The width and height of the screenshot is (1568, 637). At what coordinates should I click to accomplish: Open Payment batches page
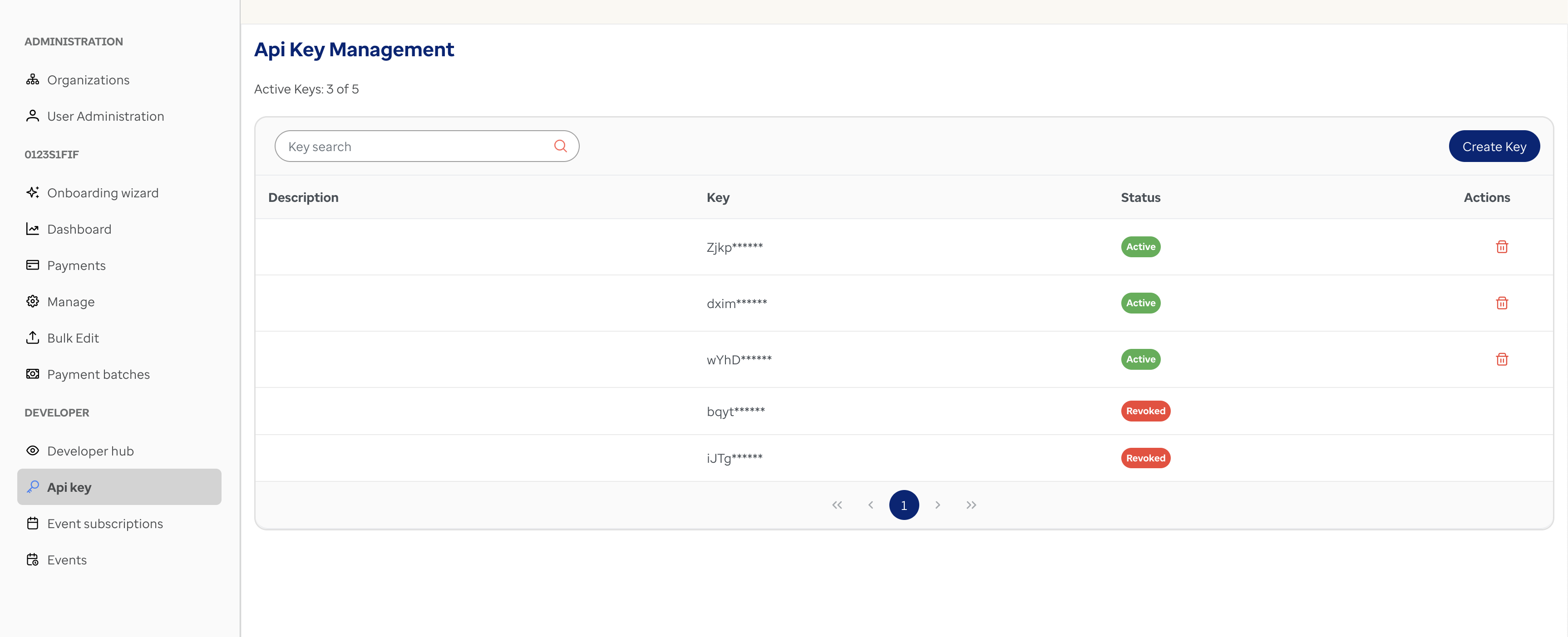[x=98, y=374]
